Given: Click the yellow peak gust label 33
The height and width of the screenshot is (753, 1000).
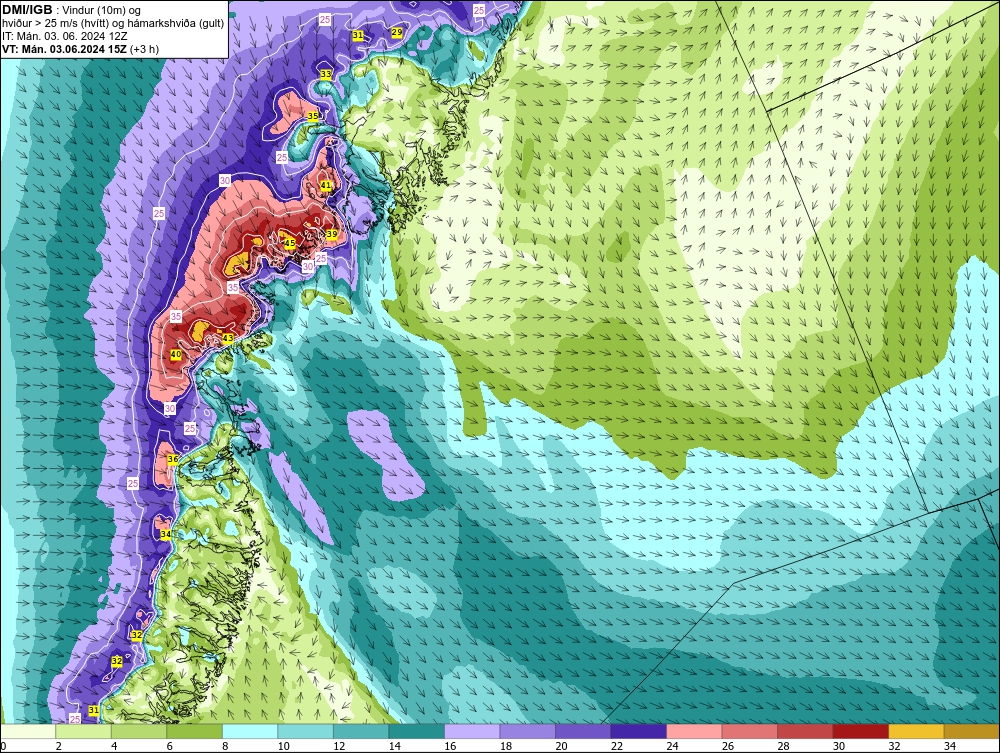Looking at the screenshot, I should [326, 74].
